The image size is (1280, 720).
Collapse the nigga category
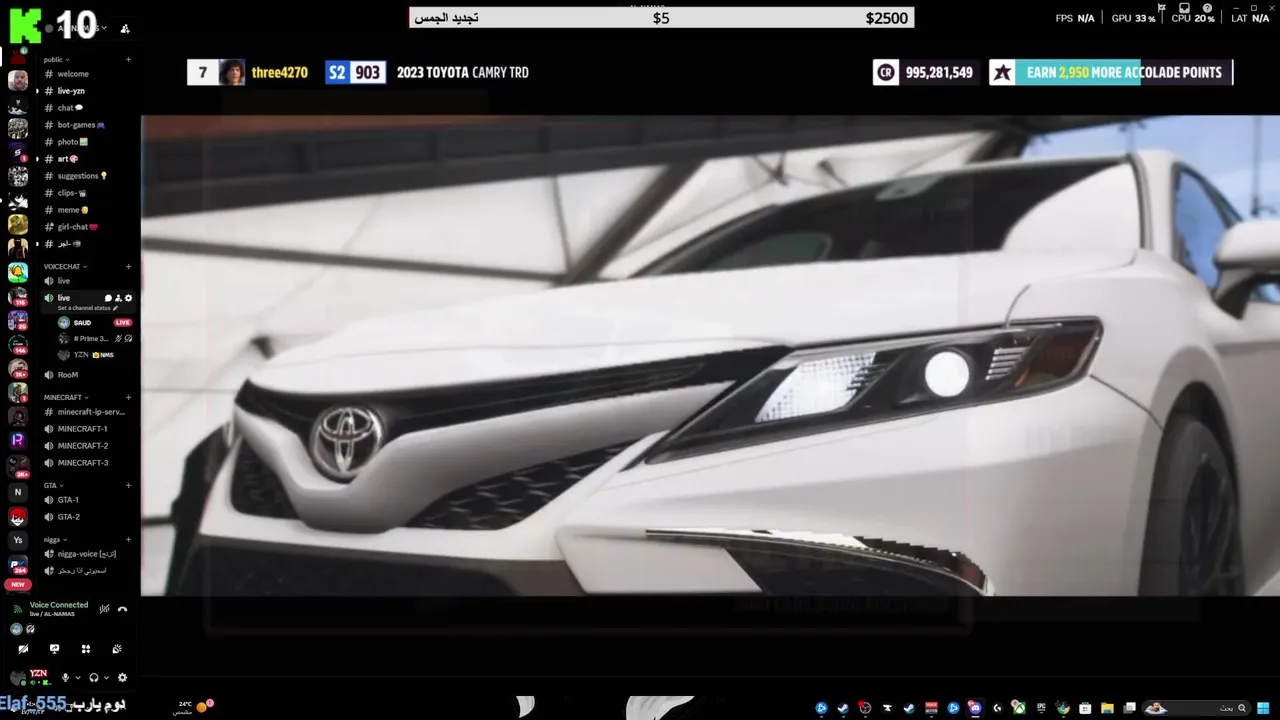pos(54,539)
